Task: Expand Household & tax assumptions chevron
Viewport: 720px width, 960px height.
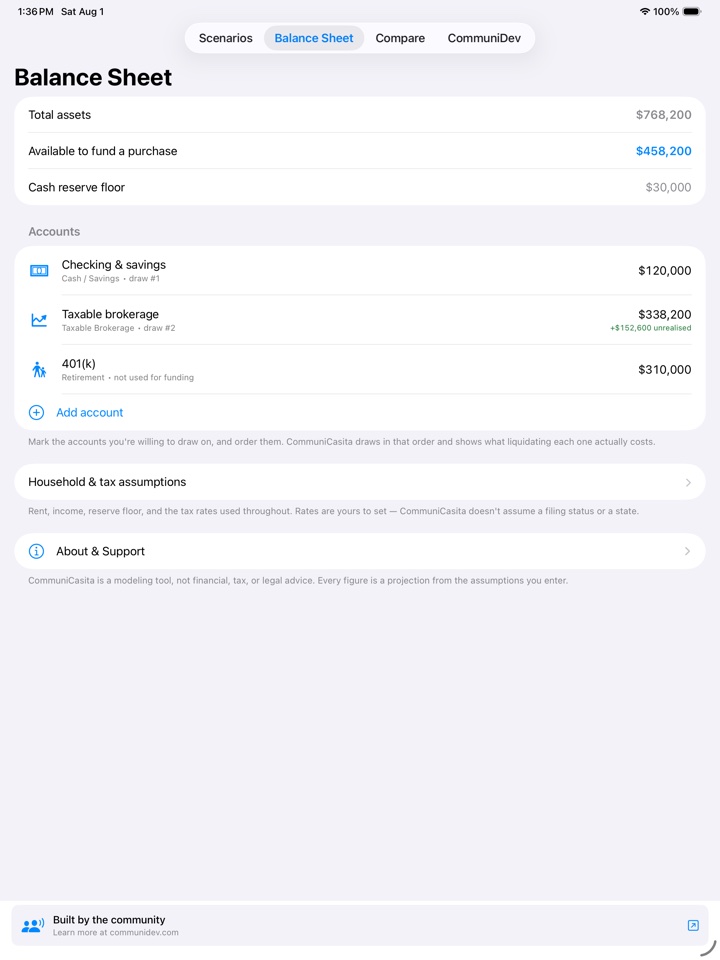Action: pyautogui.click(x=688, y=482)
